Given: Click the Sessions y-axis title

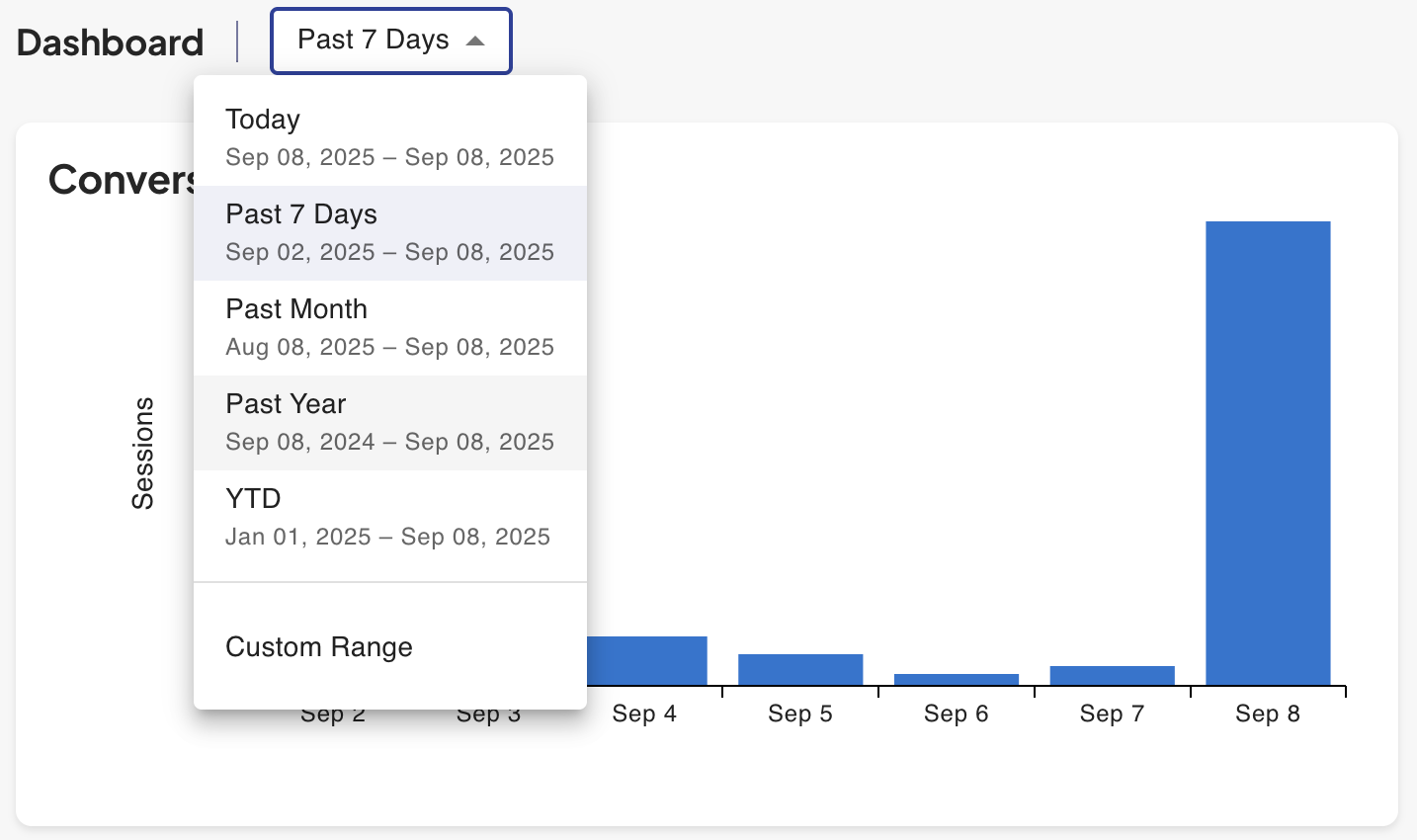Looking at the screenshot, I should tap(143, 453).
